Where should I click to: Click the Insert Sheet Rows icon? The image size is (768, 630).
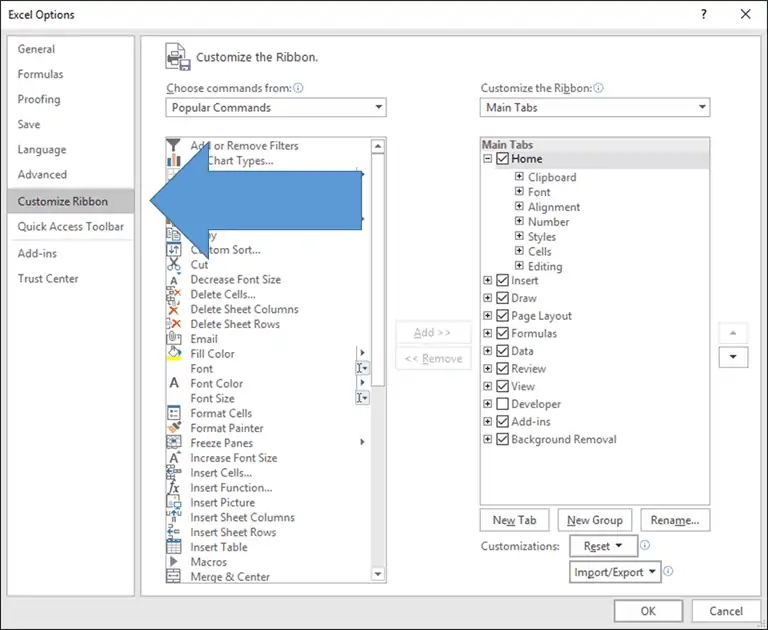174,532
